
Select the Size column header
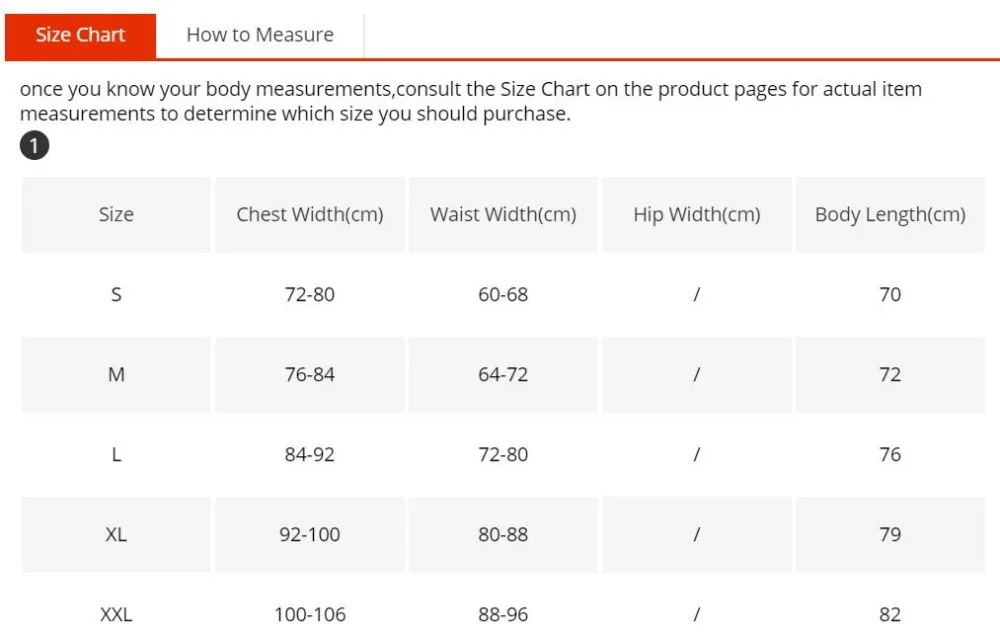(x=116, y=215)
